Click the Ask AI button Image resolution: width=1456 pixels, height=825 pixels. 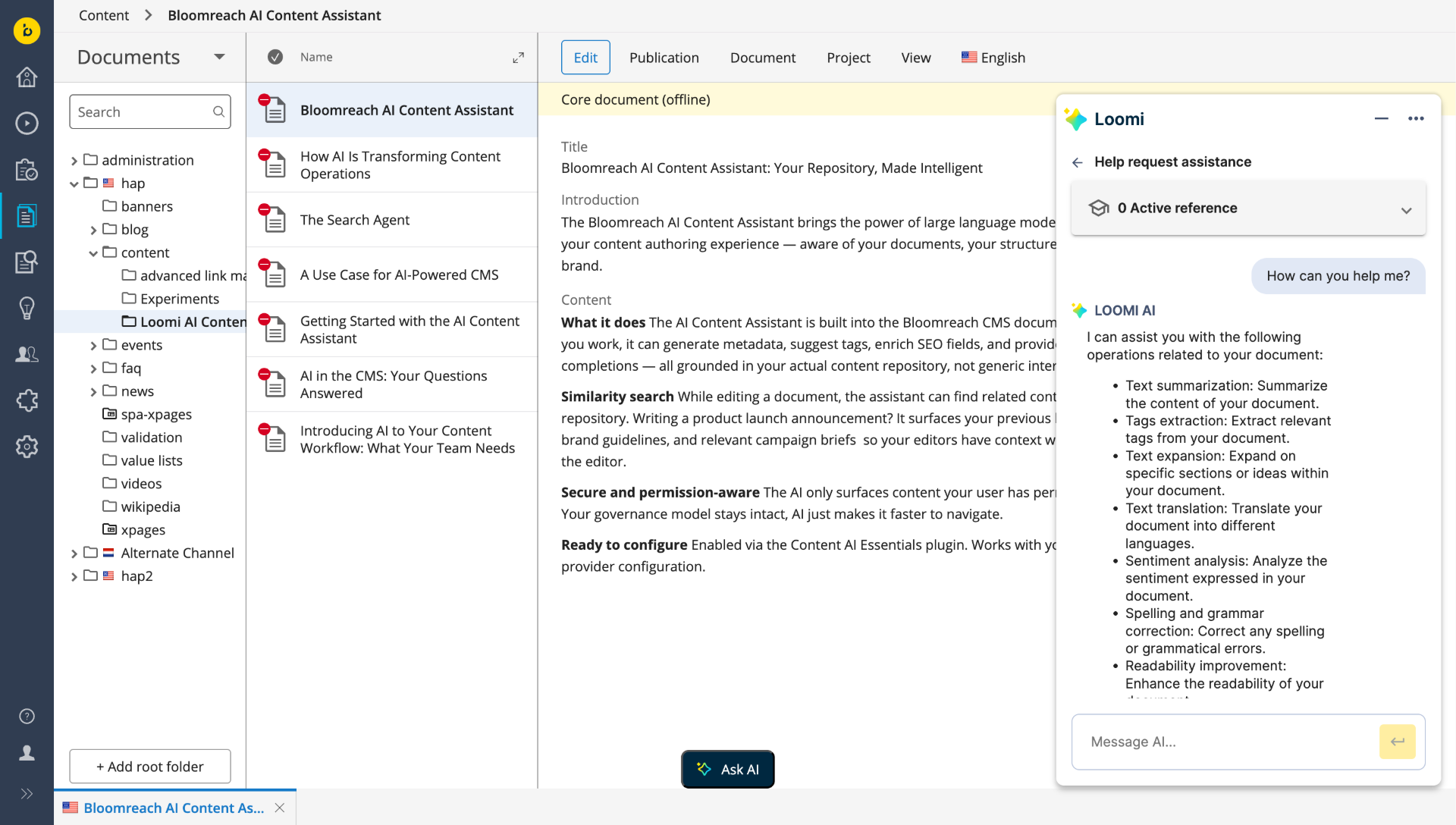(727, 769)
